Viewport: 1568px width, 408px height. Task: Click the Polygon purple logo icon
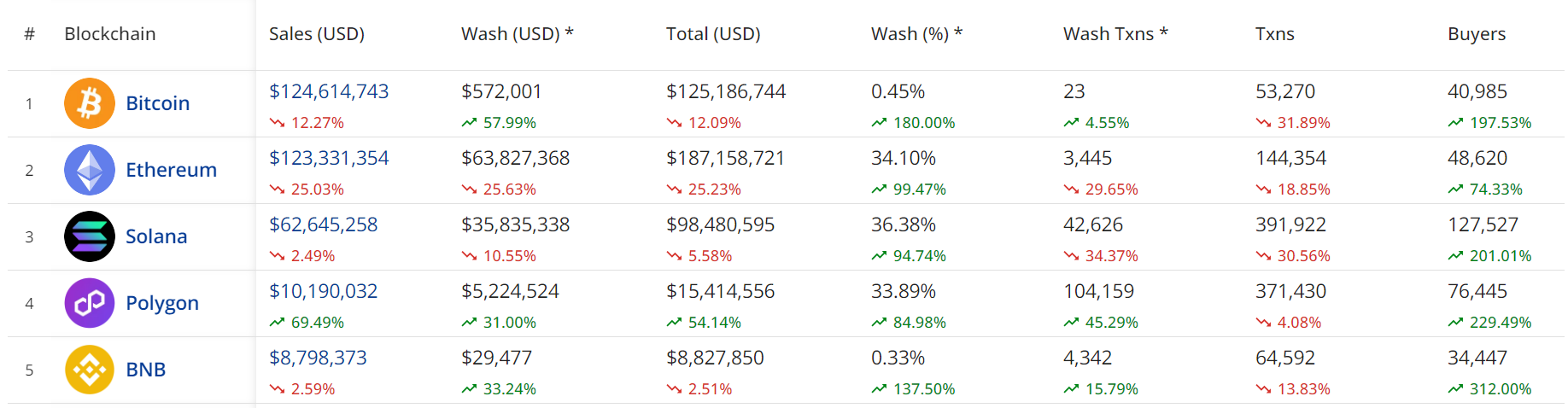pos(90,303)
